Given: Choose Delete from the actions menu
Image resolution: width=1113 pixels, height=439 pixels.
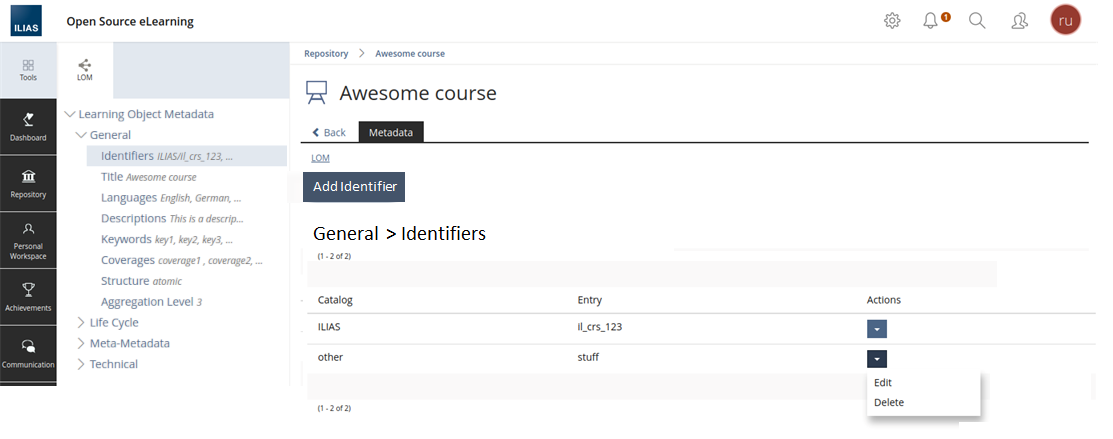Looking at the screenshot, I should coord(888,403).
